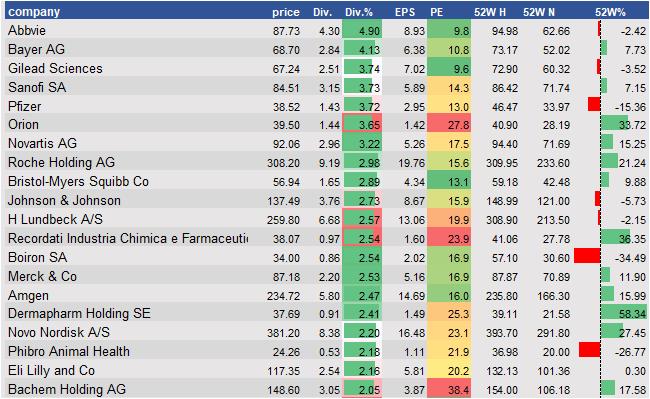This screenshot has width=650, height=399.
Task: Select the Div.% column header
Action: click(x=359, y=12)
